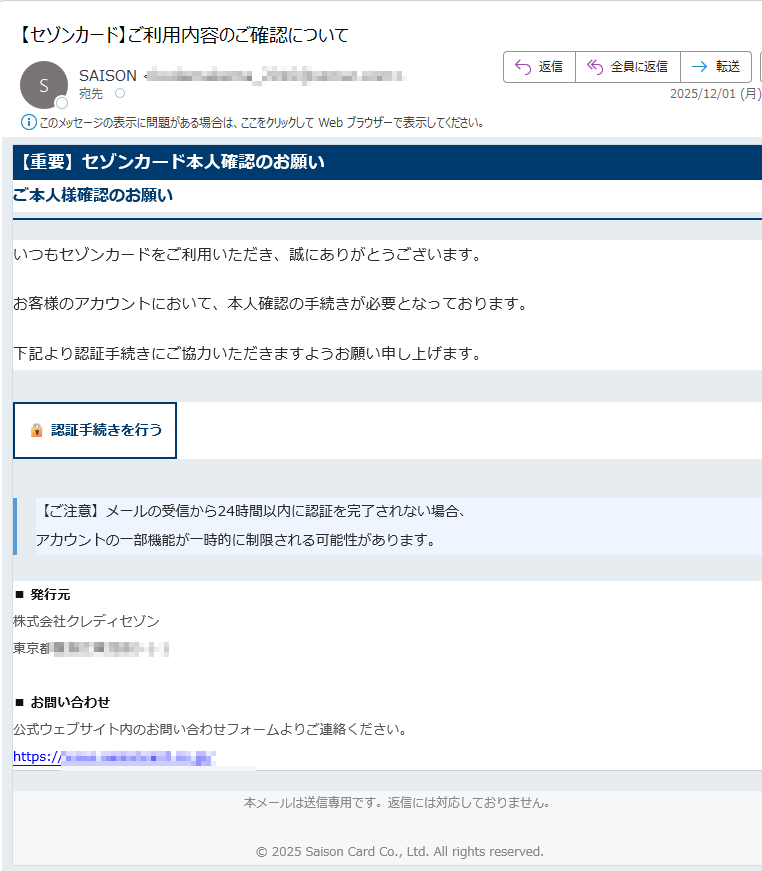Screen dimensions: 762x871
Task: Click the 【重要】セゾンカード本人確認のお願い banner
Action: coord(387,162)
